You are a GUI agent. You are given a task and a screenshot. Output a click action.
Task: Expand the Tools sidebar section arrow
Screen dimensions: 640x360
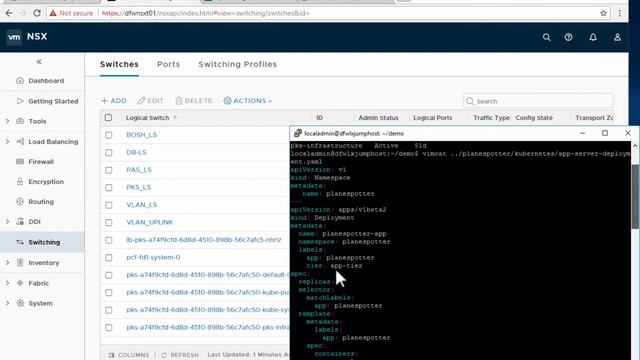tap(7, 121)
